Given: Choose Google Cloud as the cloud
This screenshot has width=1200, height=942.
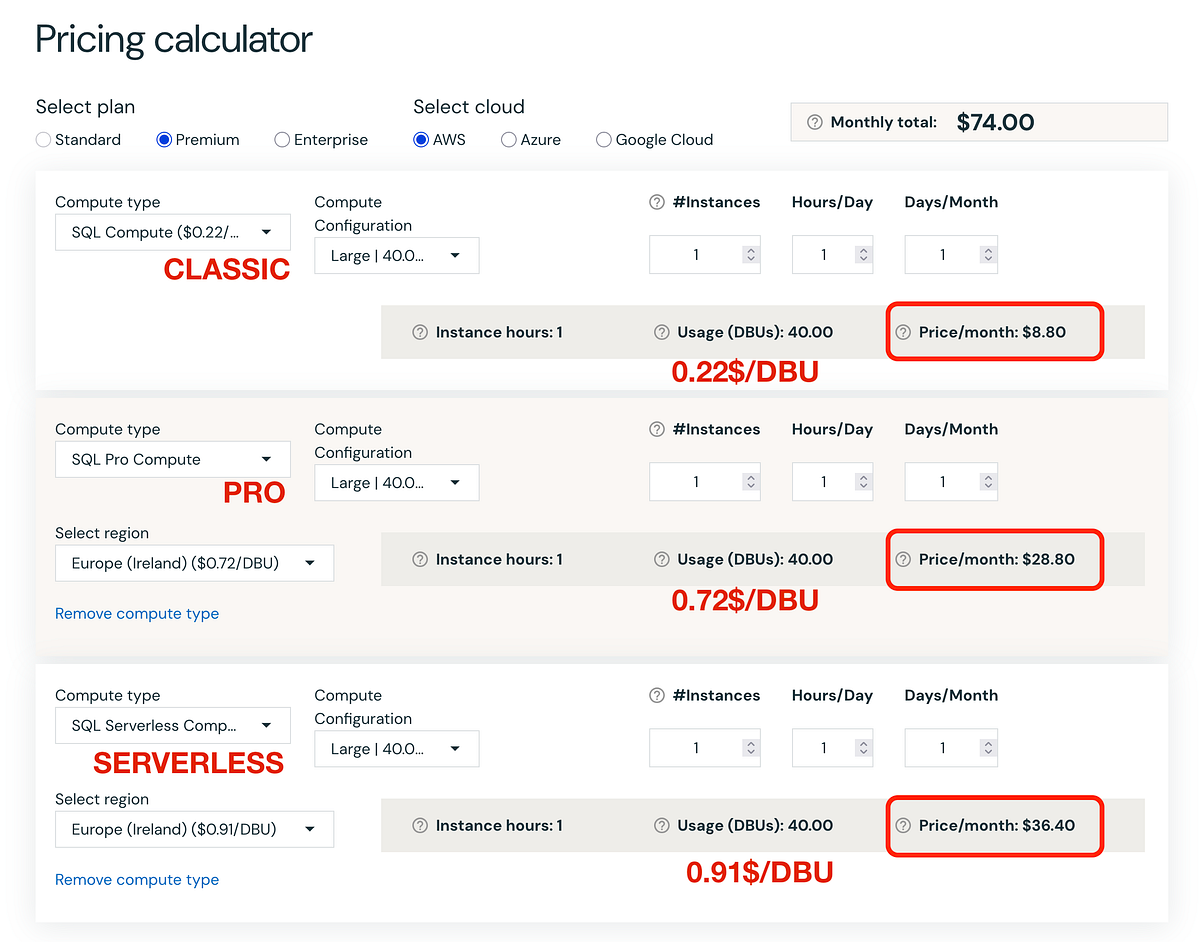Looking at the screenshot, I should tap(603, 140).
